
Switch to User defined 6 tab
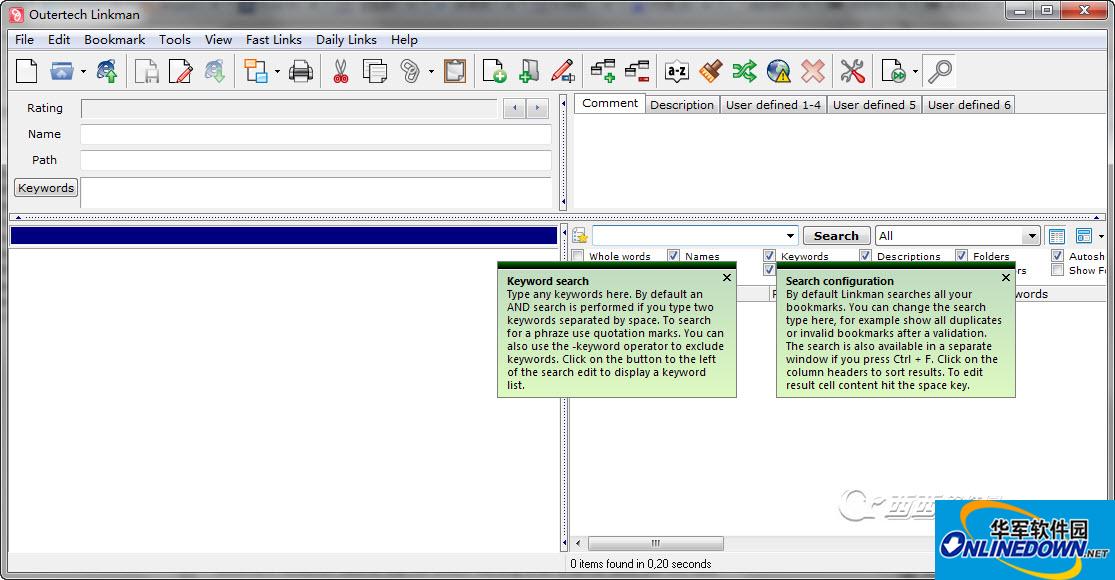tap(969, 105)
